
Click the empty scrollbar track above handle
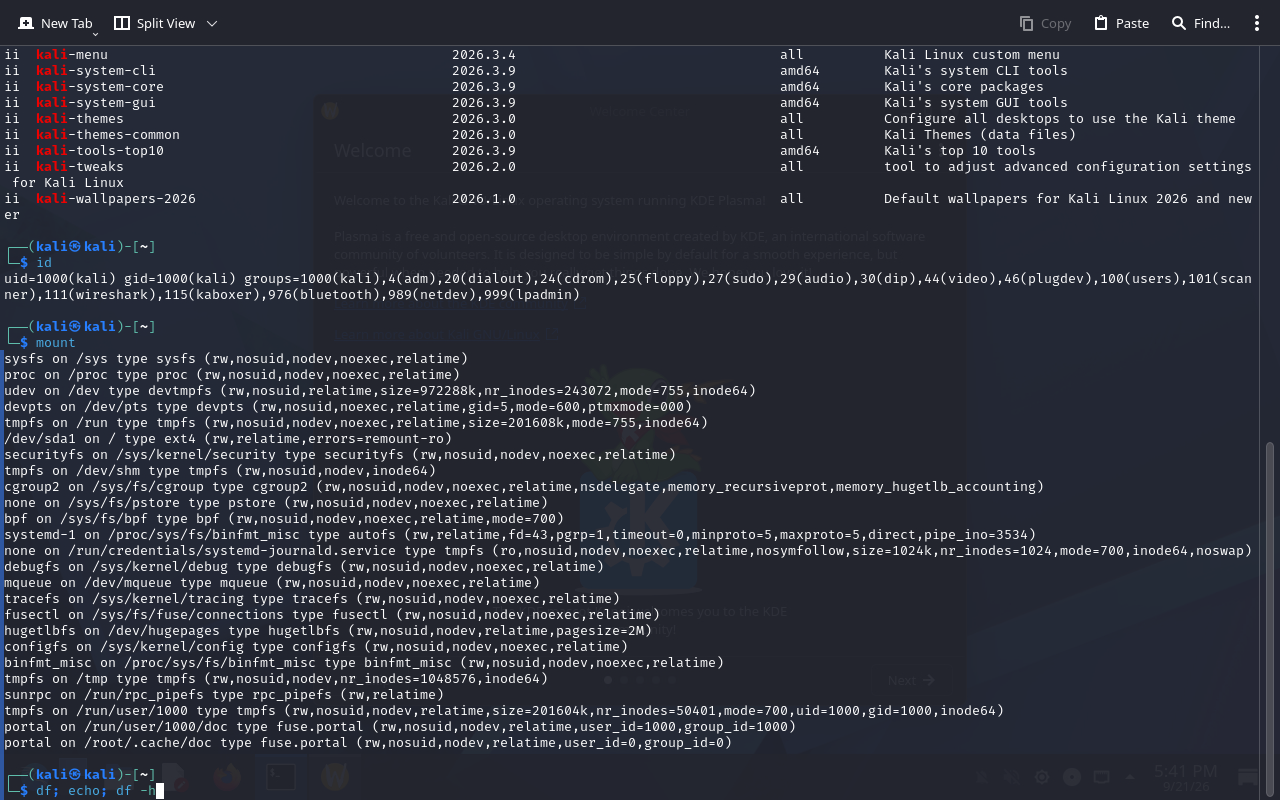tap(1271, 245)
